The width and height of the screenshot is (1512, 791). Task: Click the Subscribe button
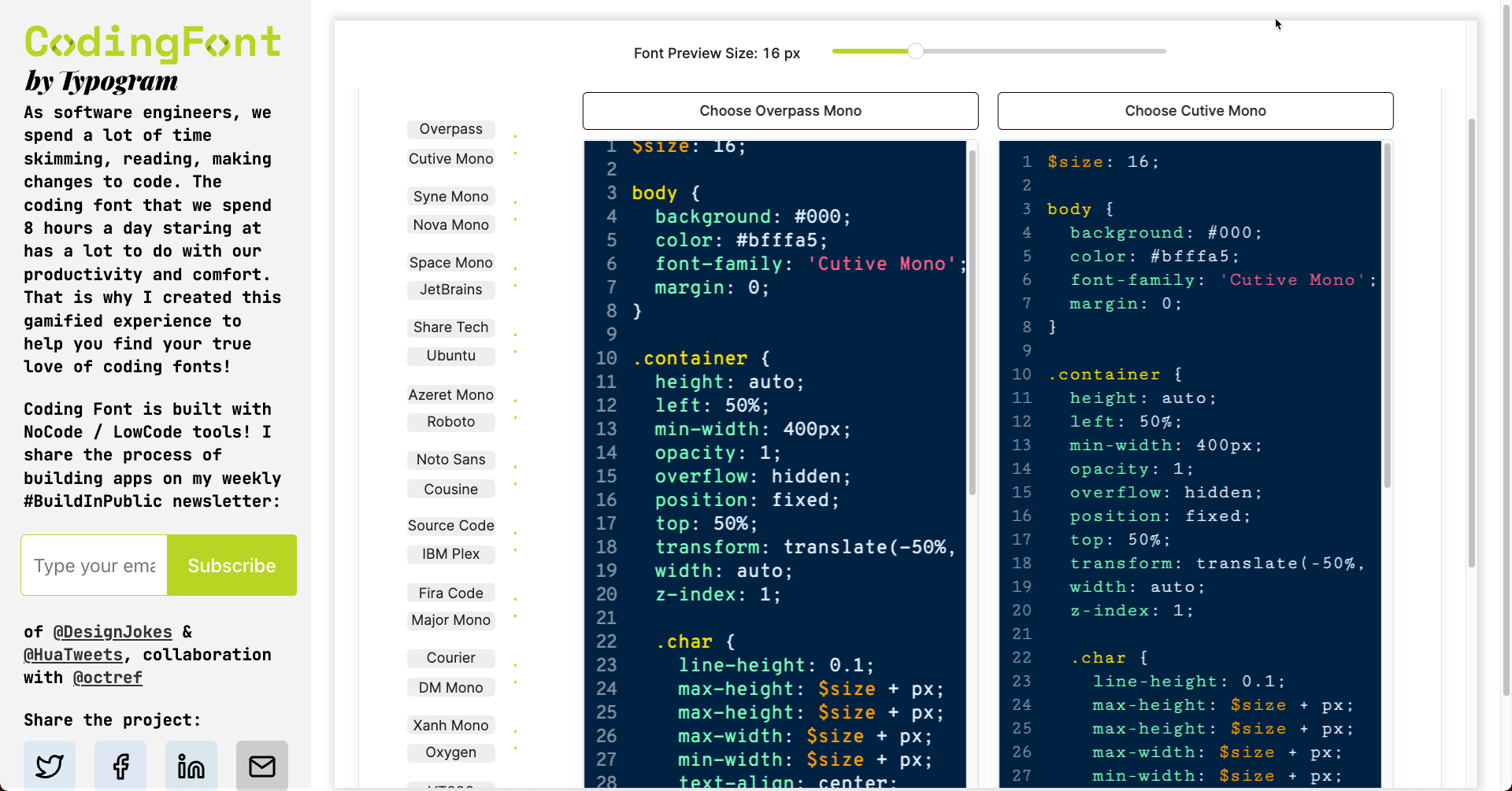pos(232,565)
